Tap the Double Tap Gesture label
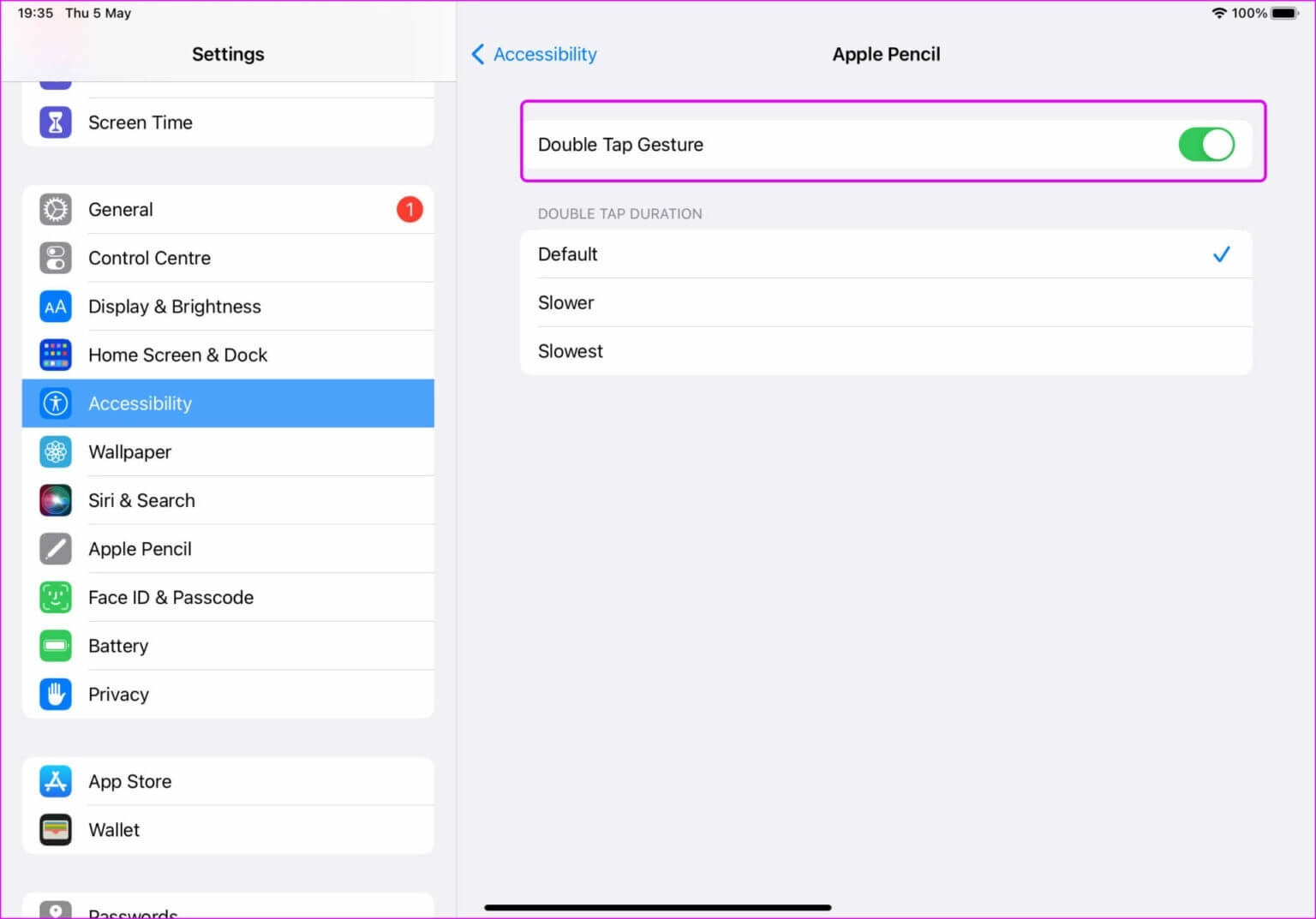Screen dimensions: 1316x919 click(x=620, y=145)
